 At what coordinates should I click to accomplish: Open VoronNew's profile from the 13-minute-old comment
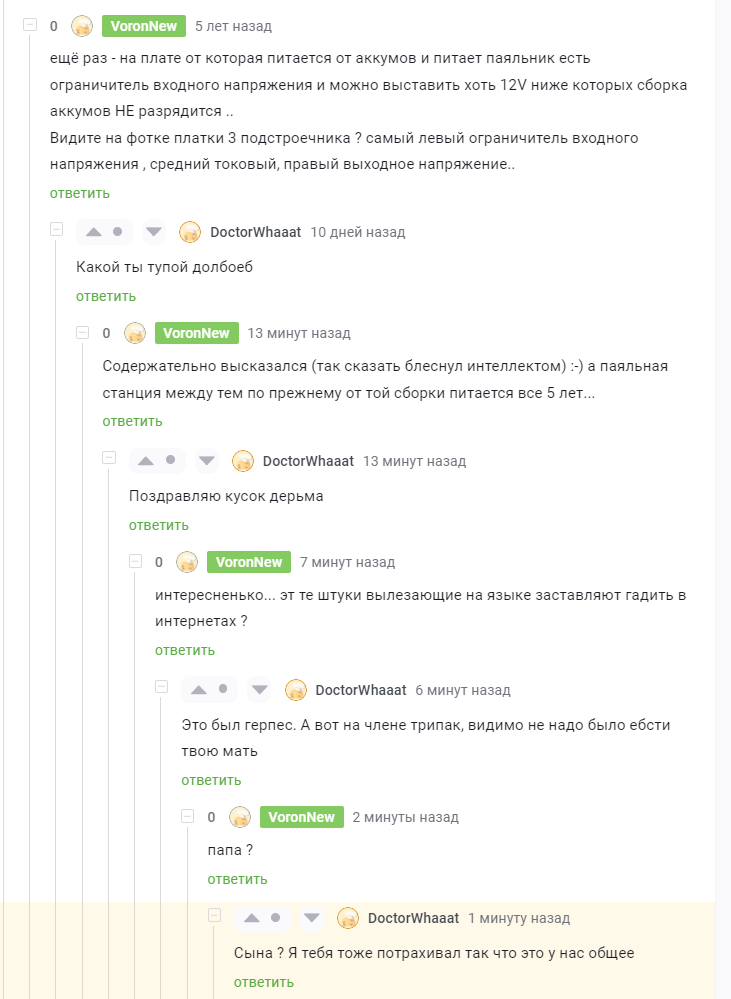(x=196, y=333)
